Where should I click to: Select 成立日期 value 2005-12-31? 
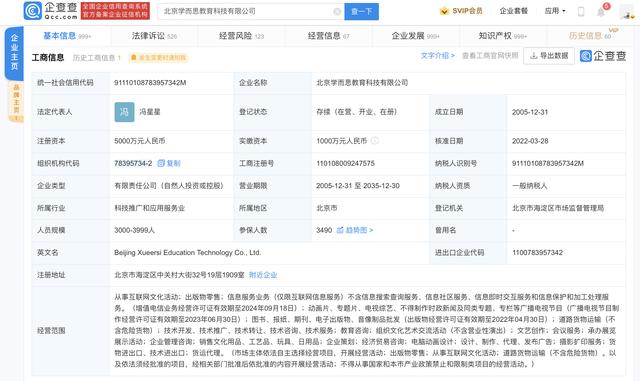[530, 112]
